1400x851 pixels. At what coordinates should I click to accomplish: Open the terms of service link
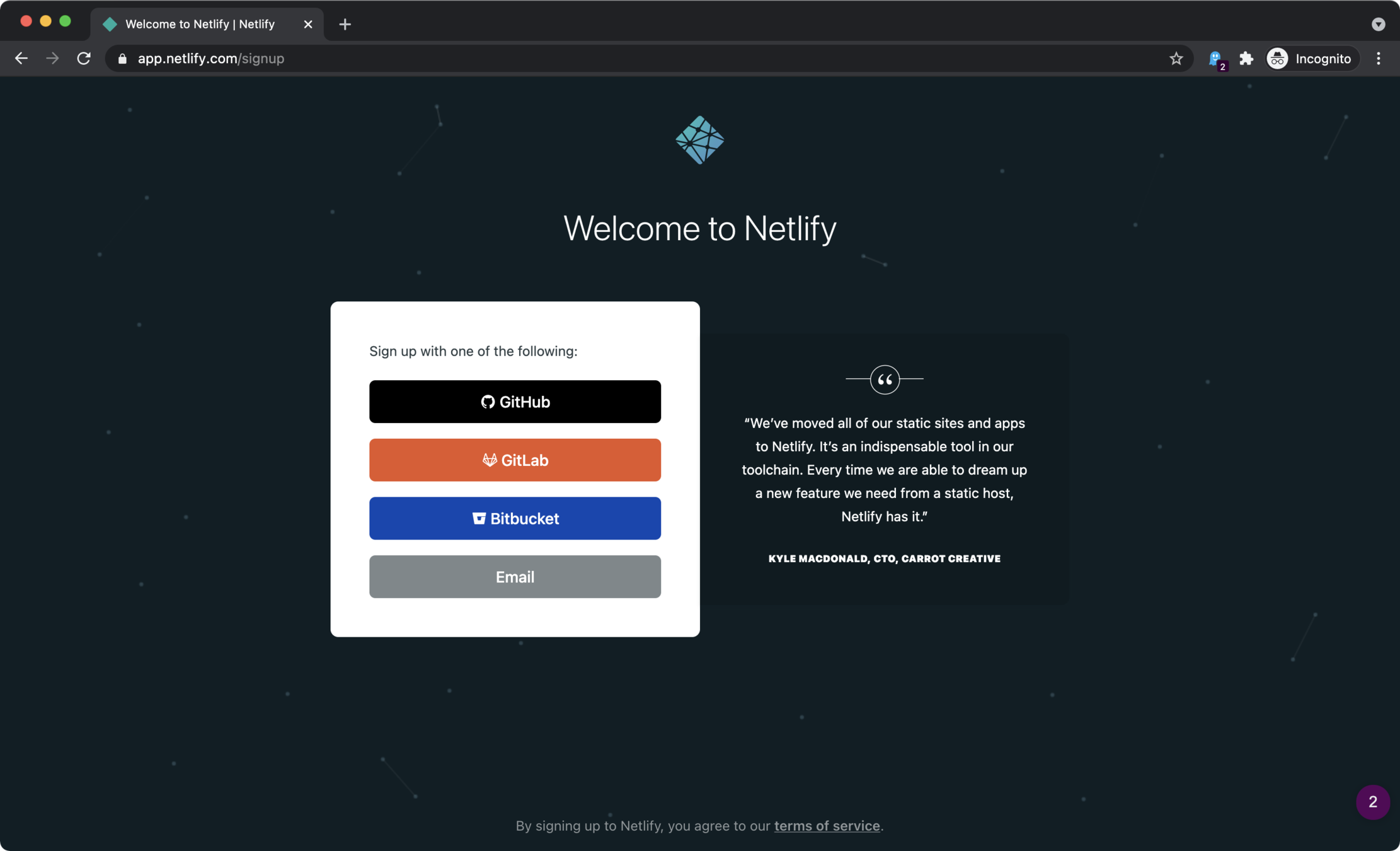827,826
